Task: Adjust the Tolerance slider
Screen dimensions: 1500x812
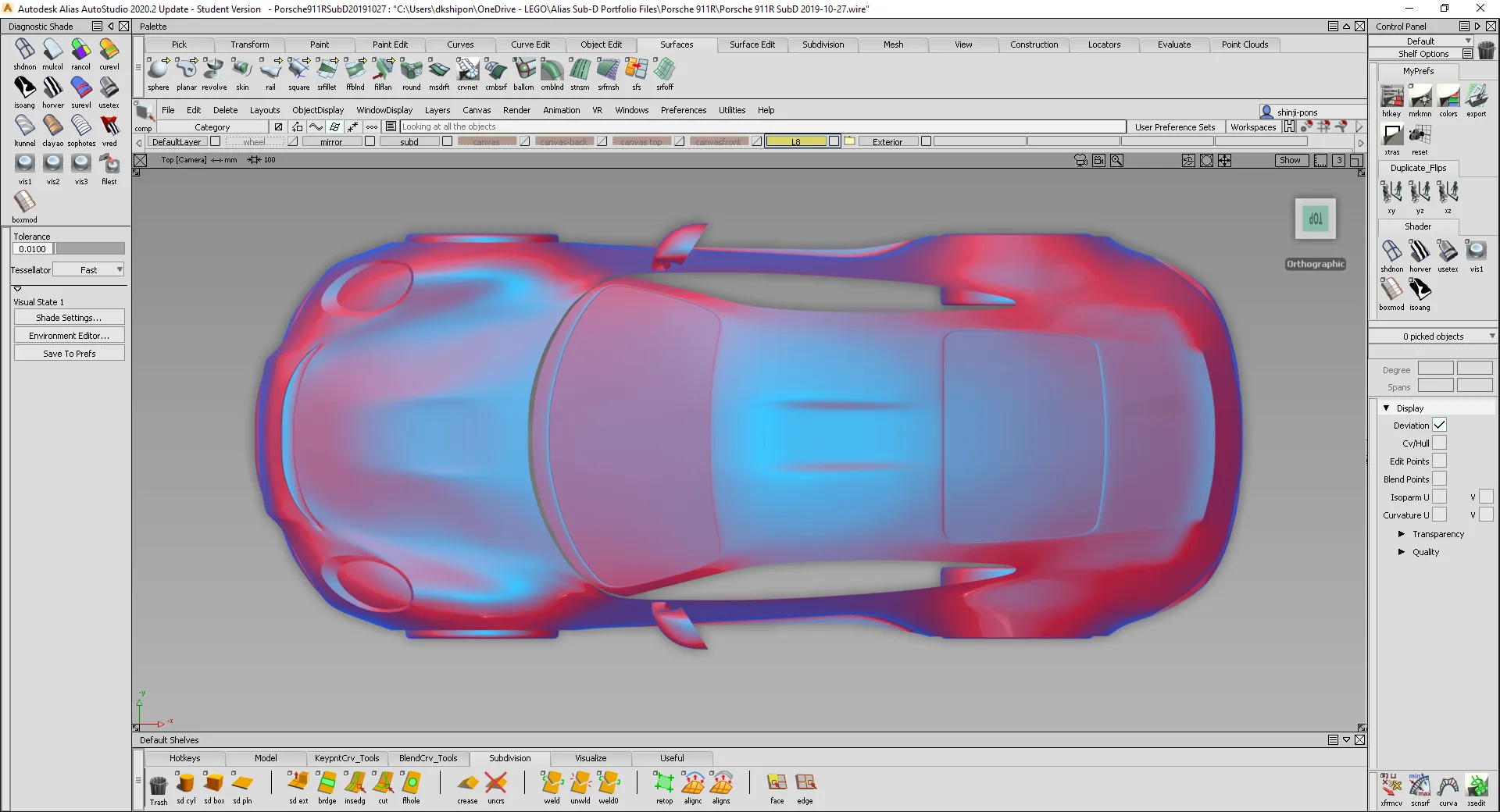Action: pos(89,249)
